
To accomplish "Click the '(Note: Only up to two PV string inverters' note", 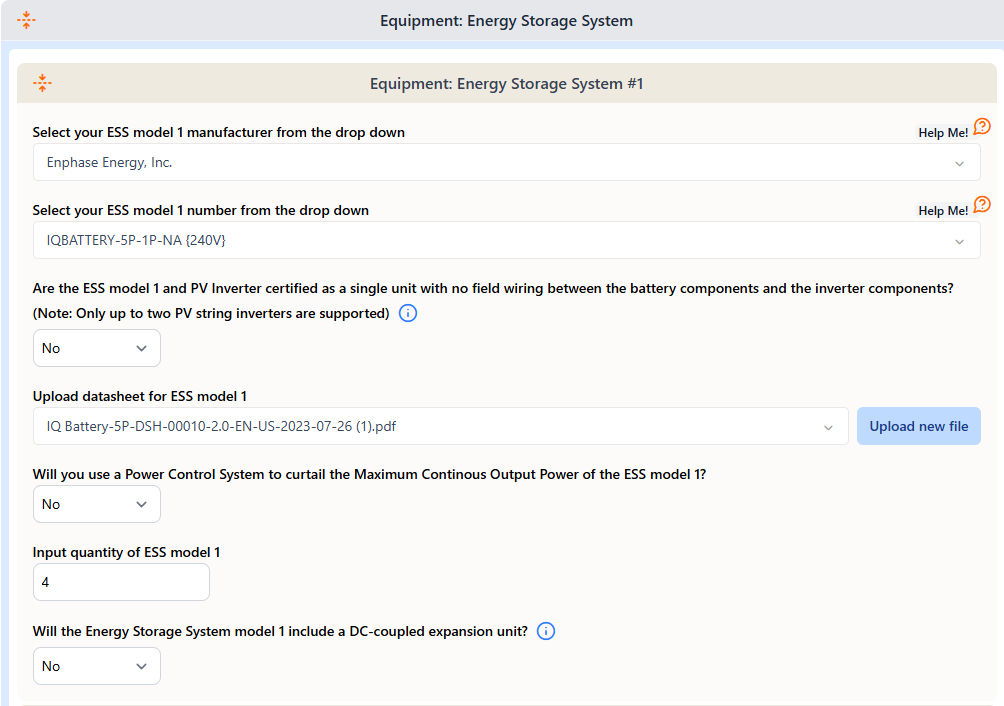I will [x=211, y=313].
